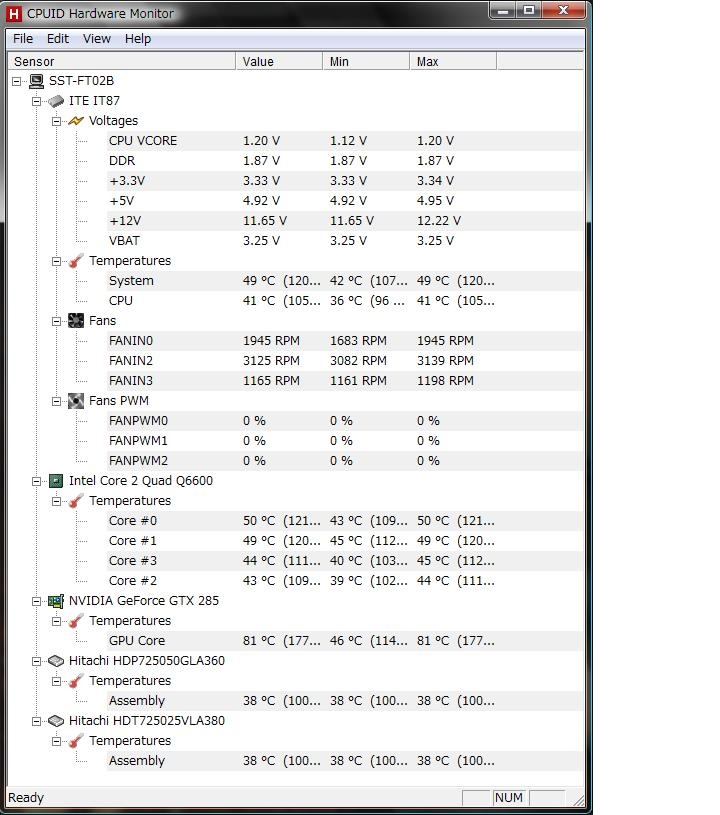The image size is (720, 815).
Task: Click the ITE IT87 chip icon
Action: click(x=57, y=101)
